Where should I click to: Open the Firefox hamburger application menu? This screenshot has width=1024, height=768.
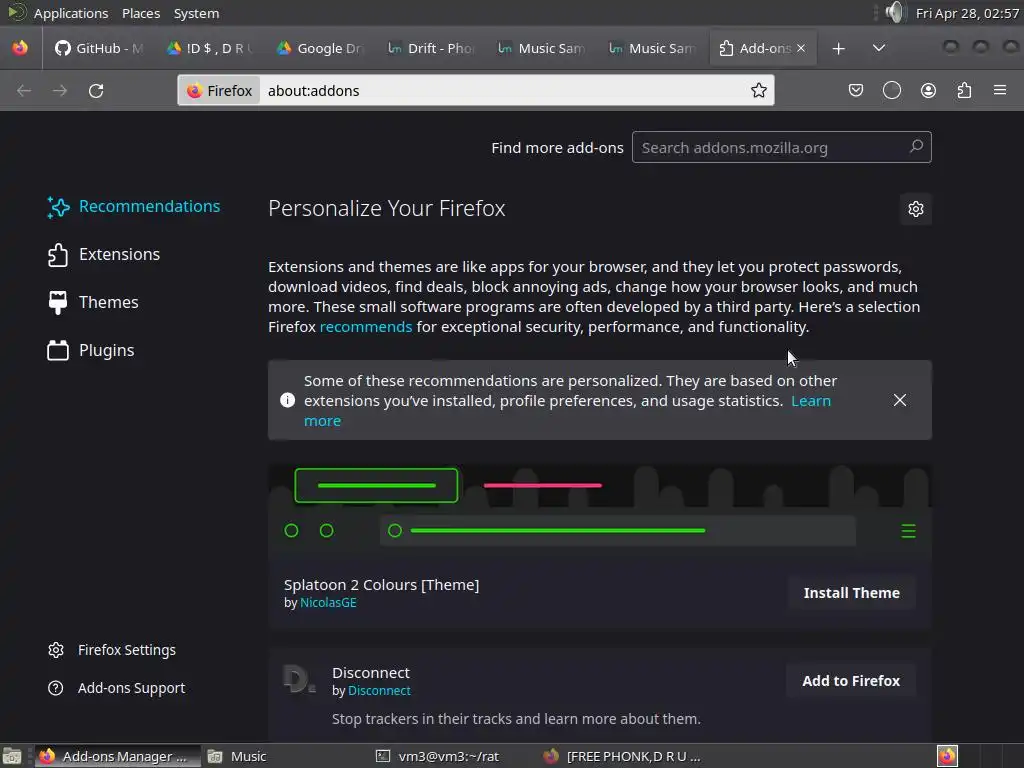coord(1000,90)
